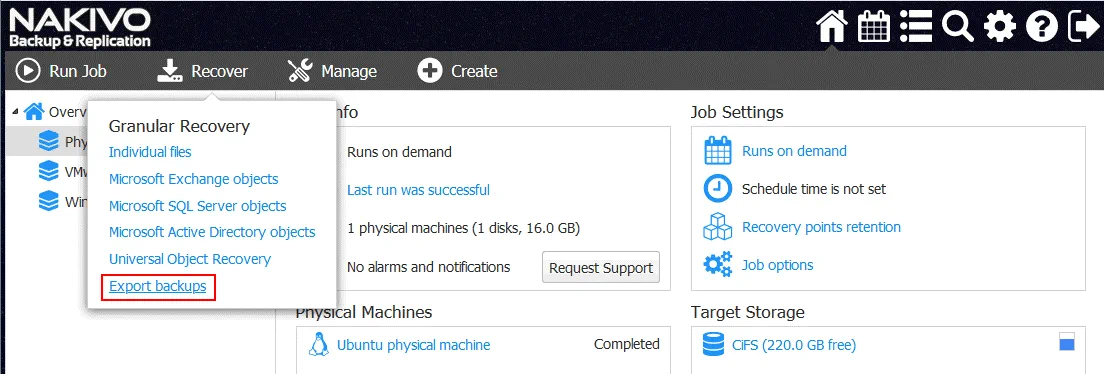Click the Run Job play icon
1104x374 pixels.
tap(27, 70)
